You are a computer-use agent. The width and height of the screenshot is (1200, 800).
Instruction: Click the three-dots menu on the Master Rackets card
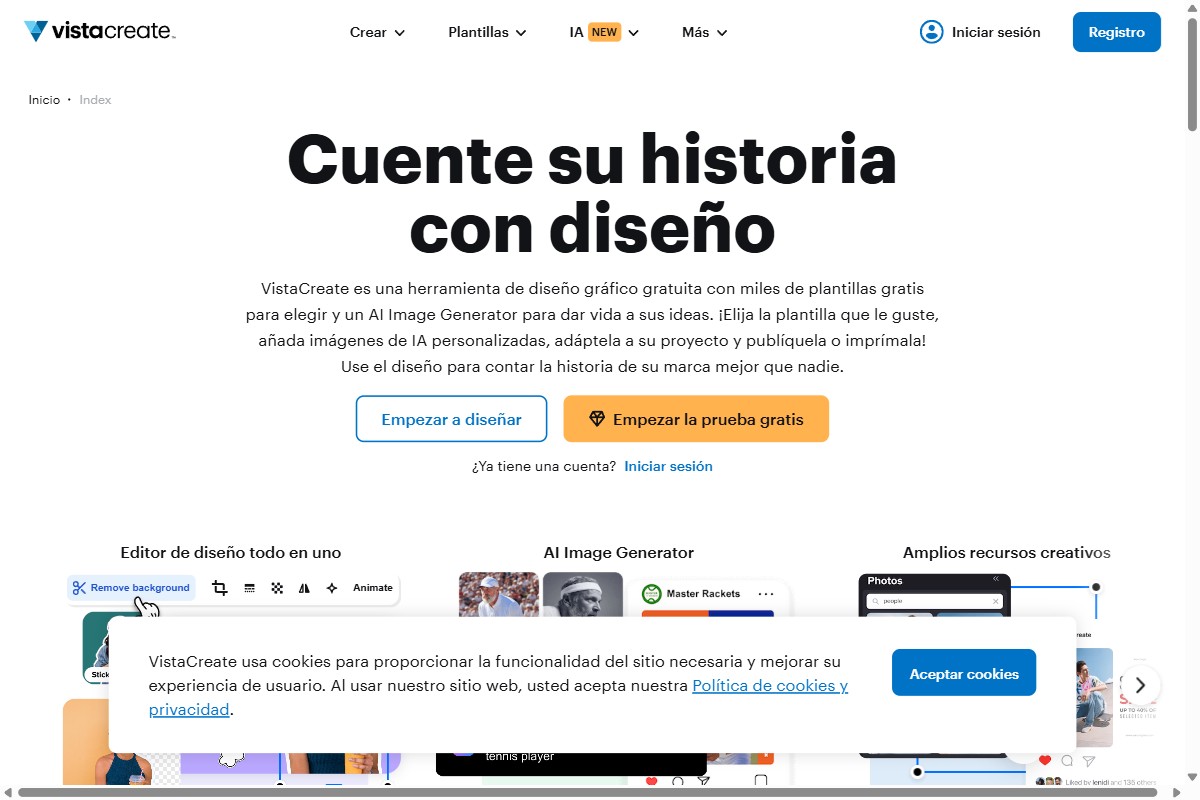[x=766, y=594]
